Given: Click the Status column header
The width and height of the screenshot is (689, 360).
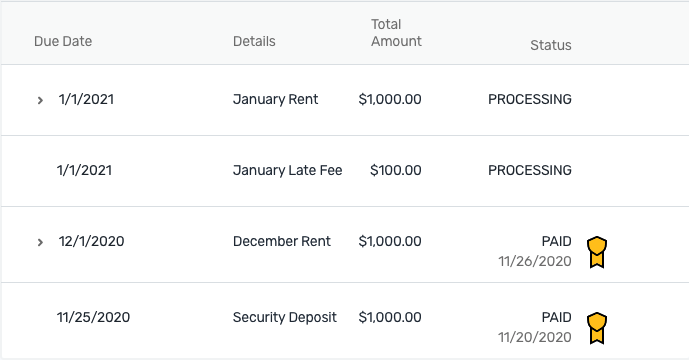Looking at the screenshot, I should coord(551,45).
